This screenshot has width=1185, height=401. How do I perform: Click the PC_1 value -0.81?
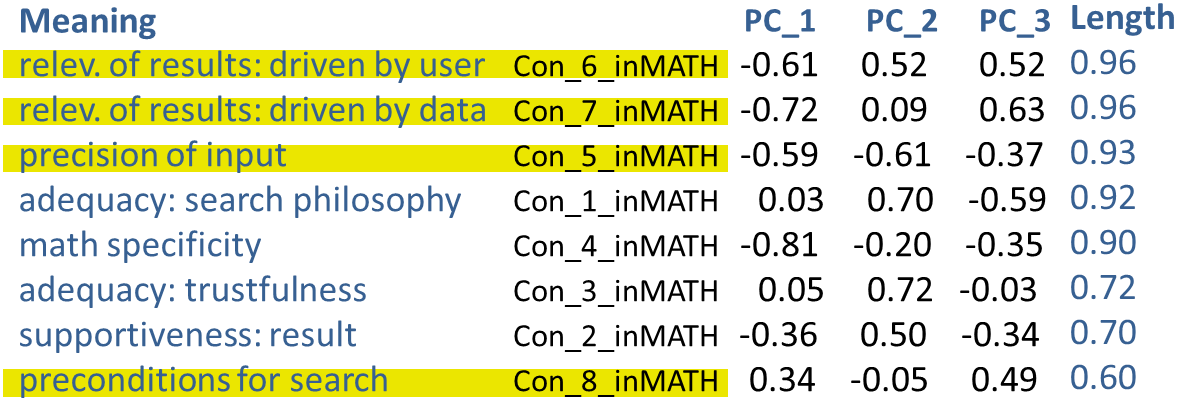[x=780, y=245]
